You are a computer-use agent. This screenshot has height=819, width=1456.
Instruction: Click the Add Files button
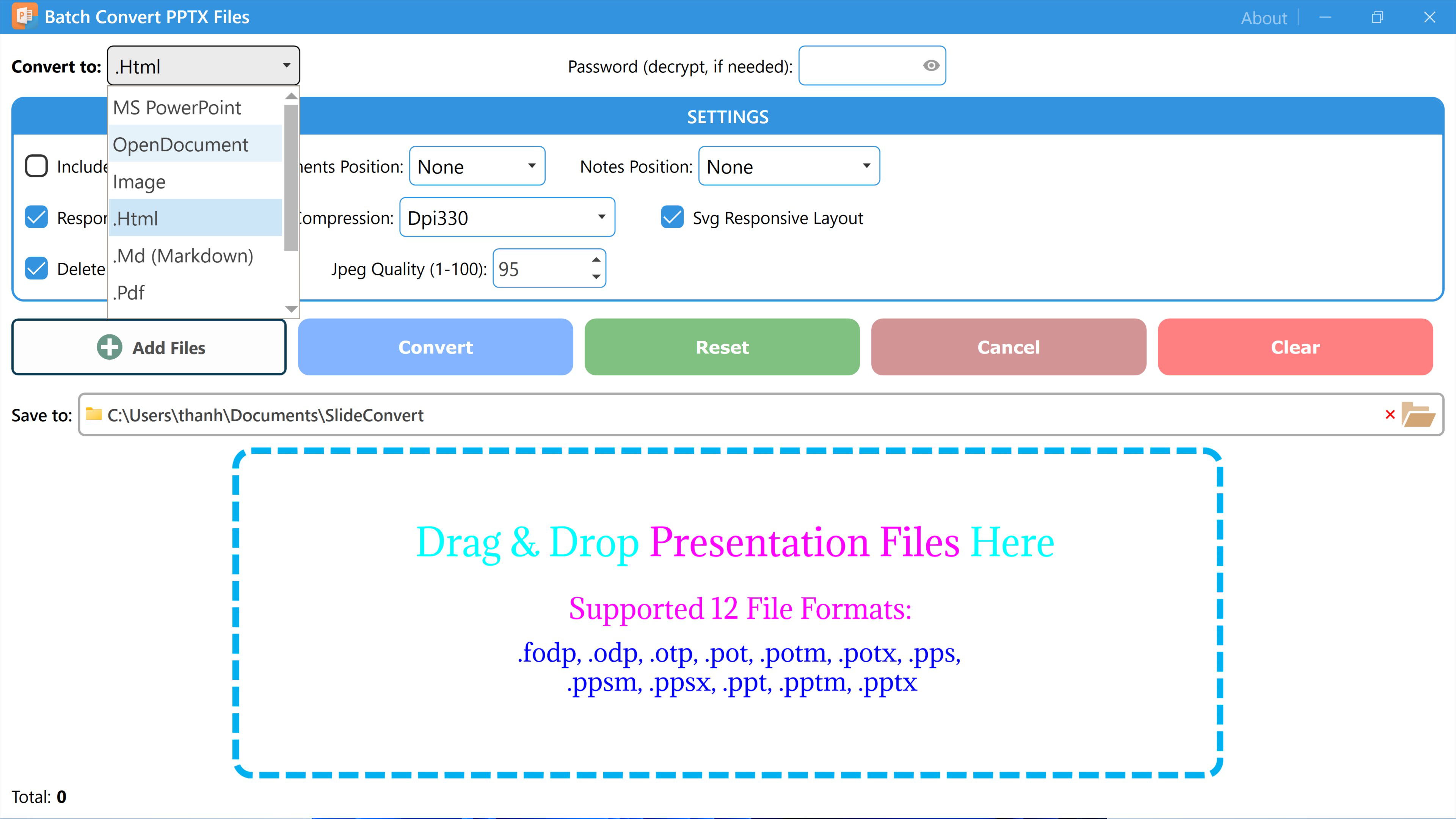pos(149,347)
